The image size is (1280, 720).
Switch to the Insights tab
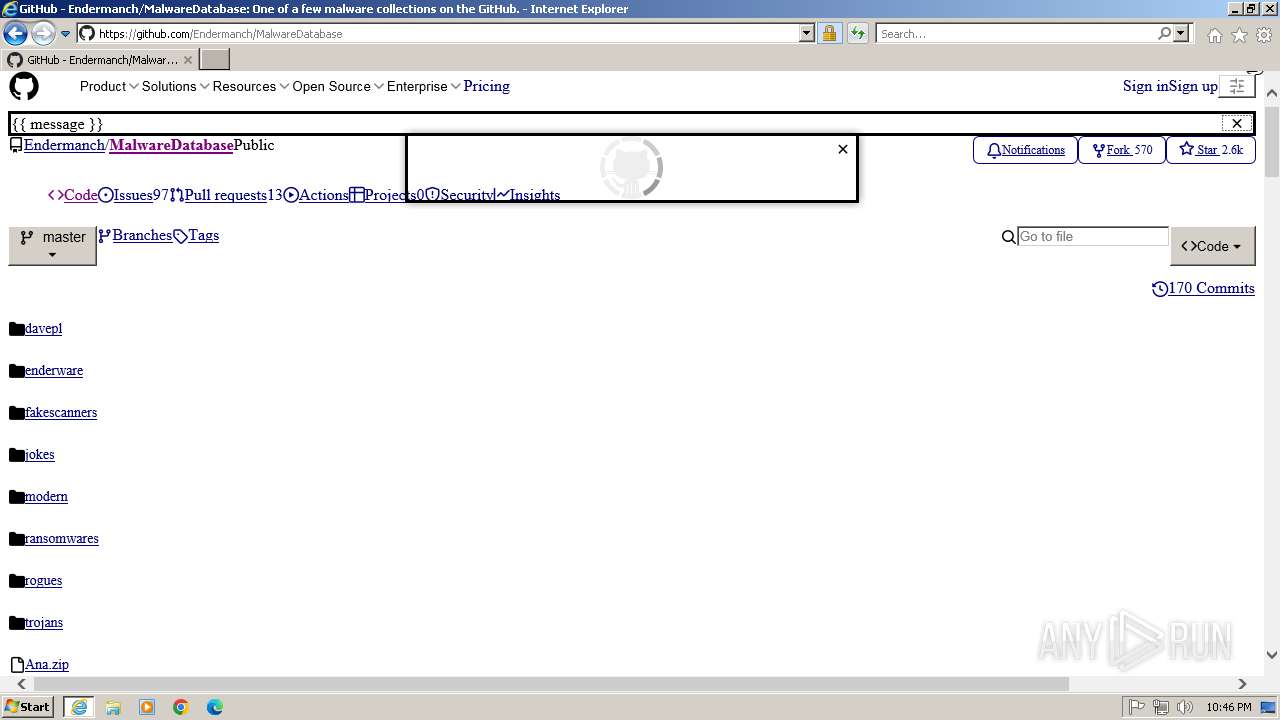pyautogui.click(x=528, y=195)
